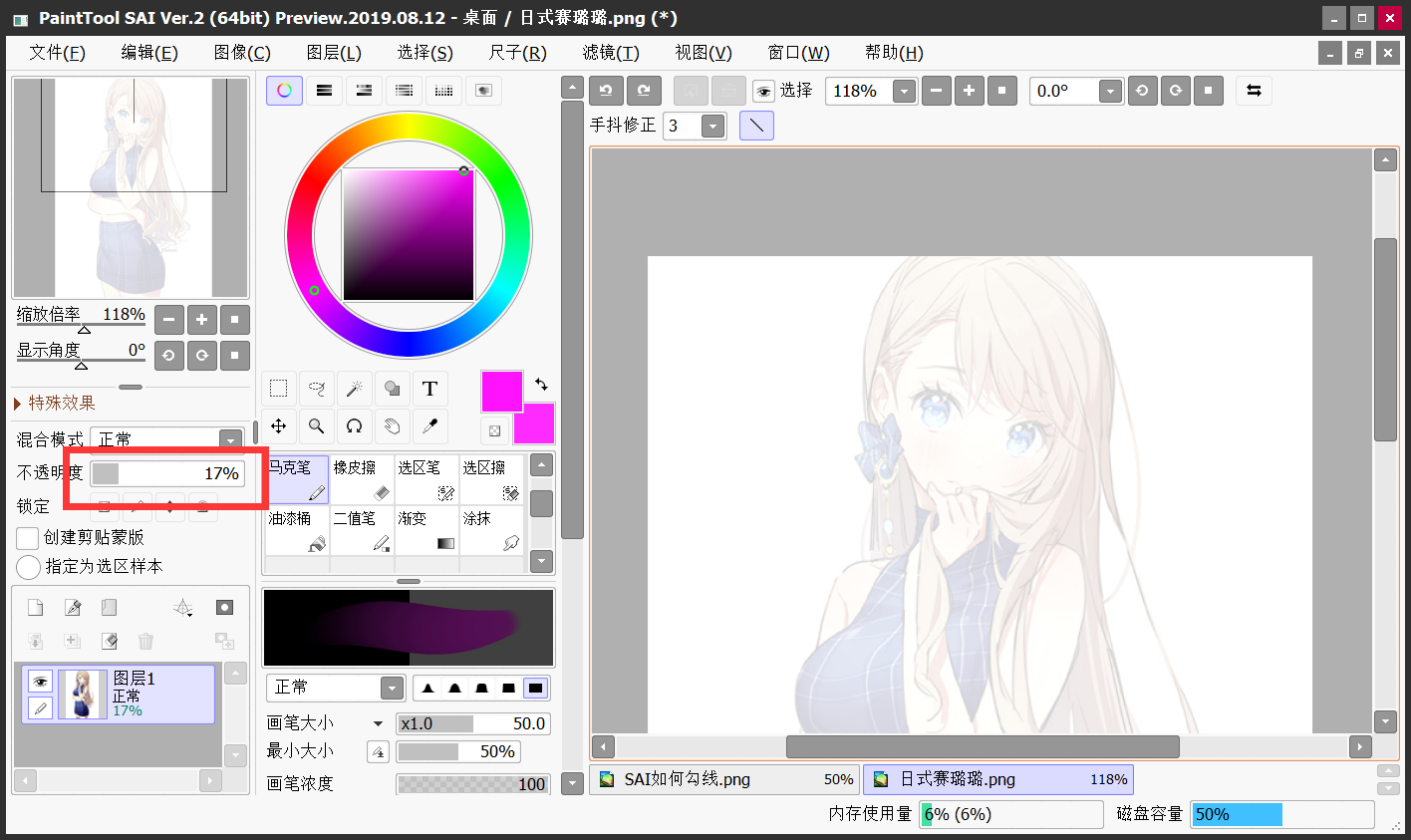Select the text tool
The width and height of the screenshot is (1411, 840).
tap(429, 389)
